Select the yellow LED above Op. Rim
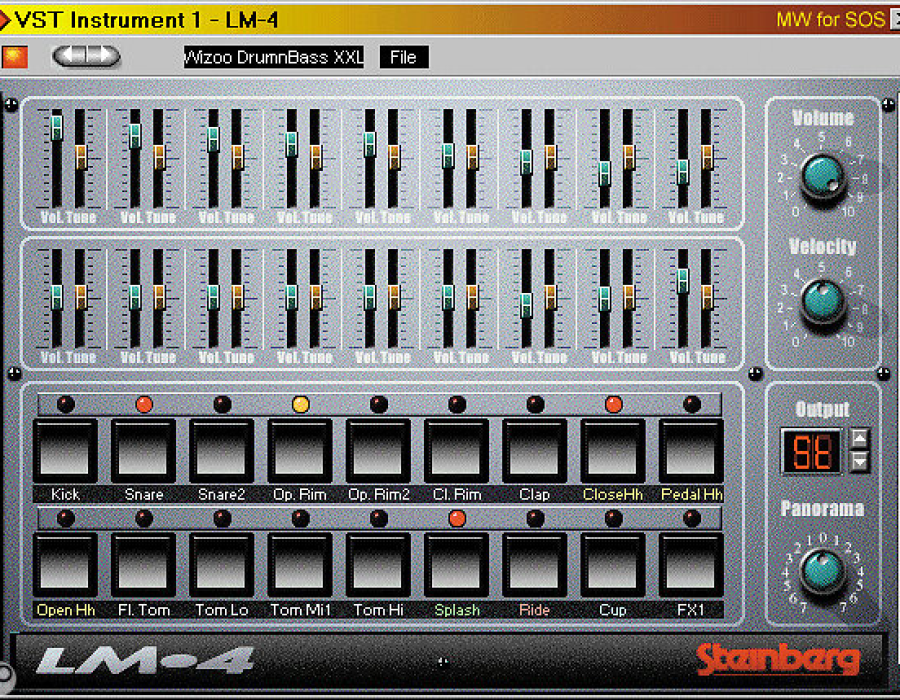This screenshot has width=900, height=700. (301, 405)
